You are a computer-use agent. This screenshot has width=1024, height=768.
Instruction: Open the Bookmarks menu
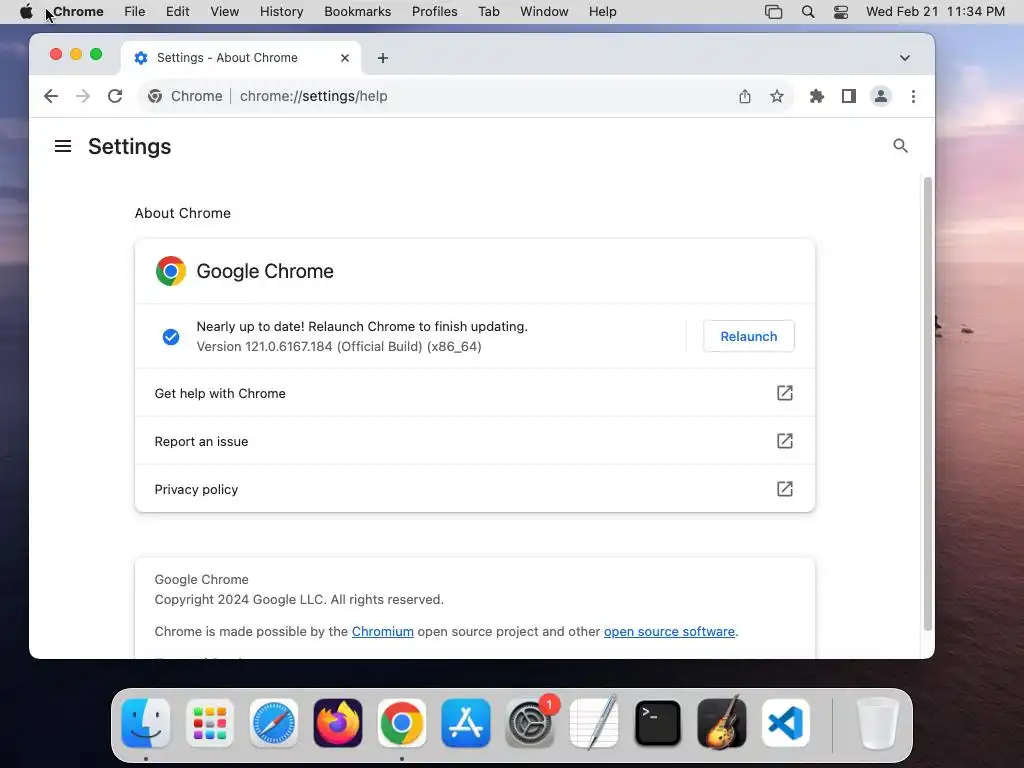pyautogui.click(x=358, y=12)
